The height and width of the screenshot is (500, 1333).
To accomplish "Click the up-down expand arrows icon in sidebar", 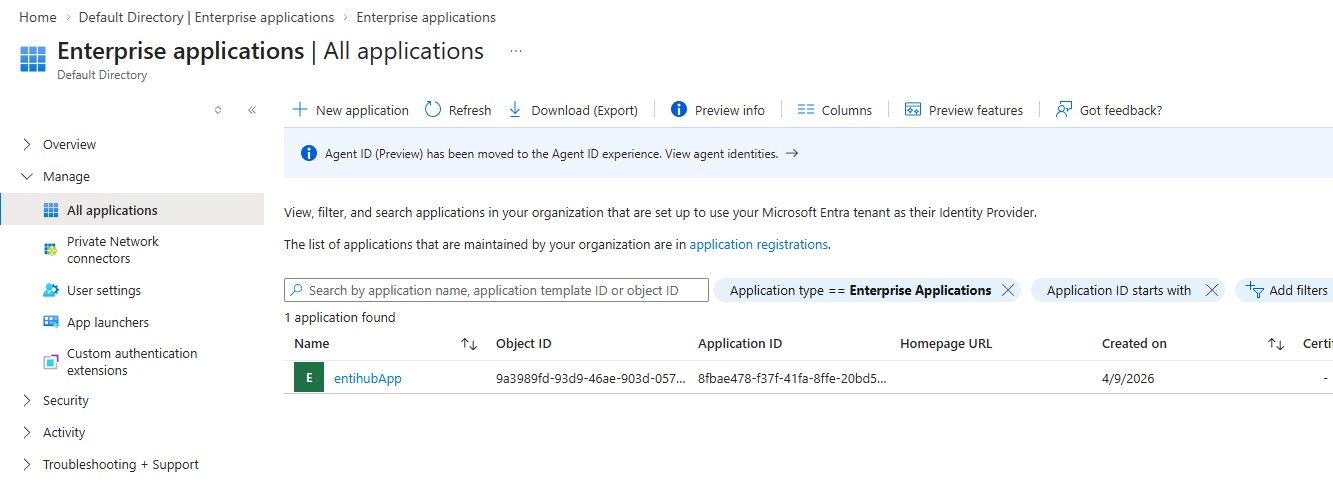I will click(218, 110).
